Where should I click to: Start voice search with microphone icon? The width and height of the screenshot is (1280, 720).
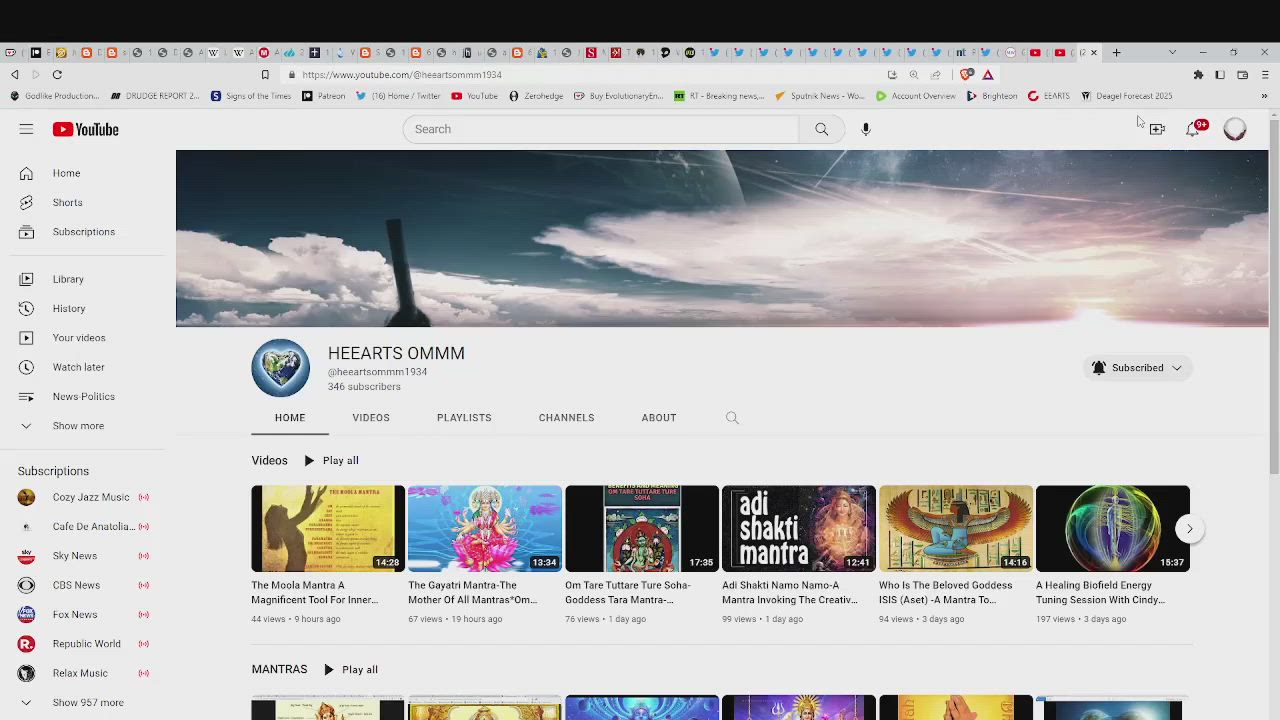pyautogui.click(x=866, y=129)
